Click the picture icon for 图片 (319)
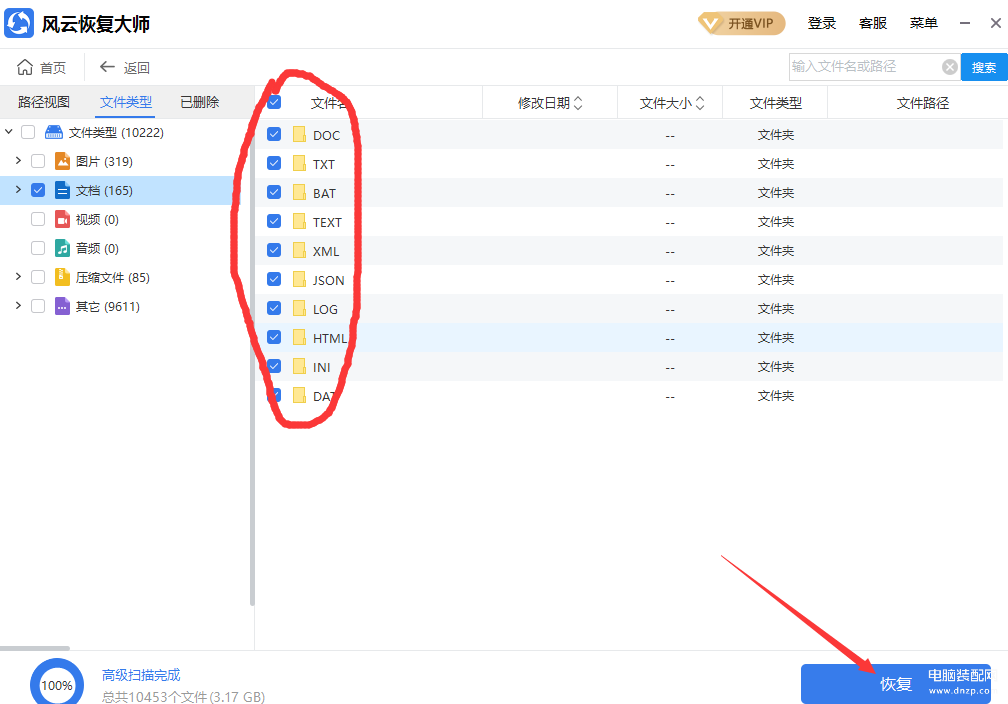The height and width of the screenshot is (704, 1008). pos(62,161)
